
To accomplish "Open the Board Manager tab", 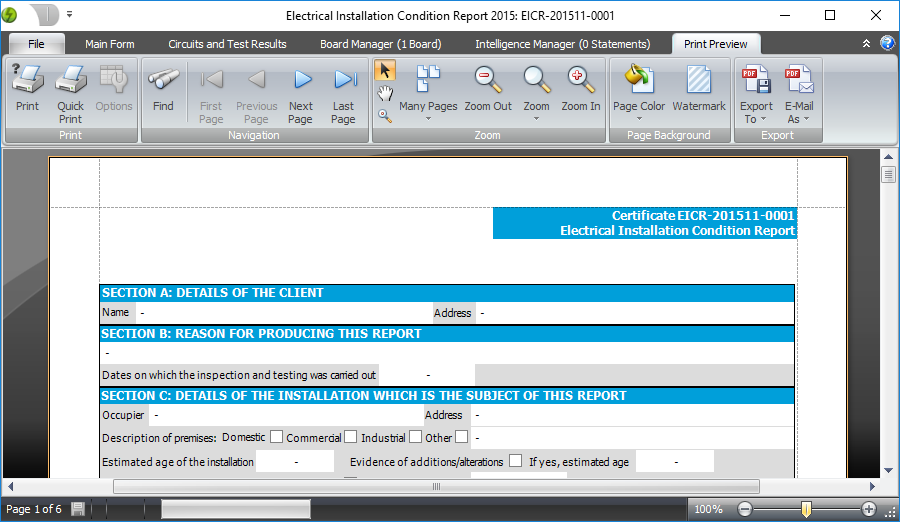I will click(379, 44).
